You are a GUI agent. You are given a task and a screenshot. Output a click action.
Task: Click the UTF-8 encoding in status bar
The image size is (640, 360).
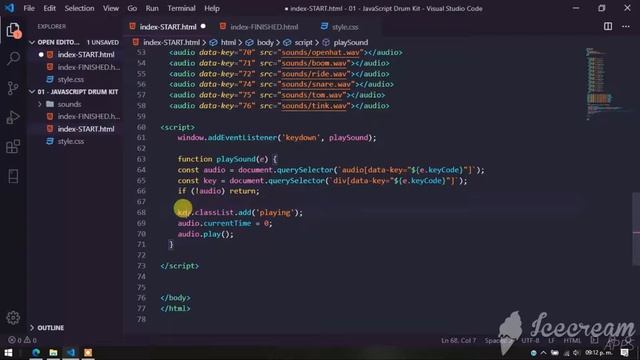point(530,340)
